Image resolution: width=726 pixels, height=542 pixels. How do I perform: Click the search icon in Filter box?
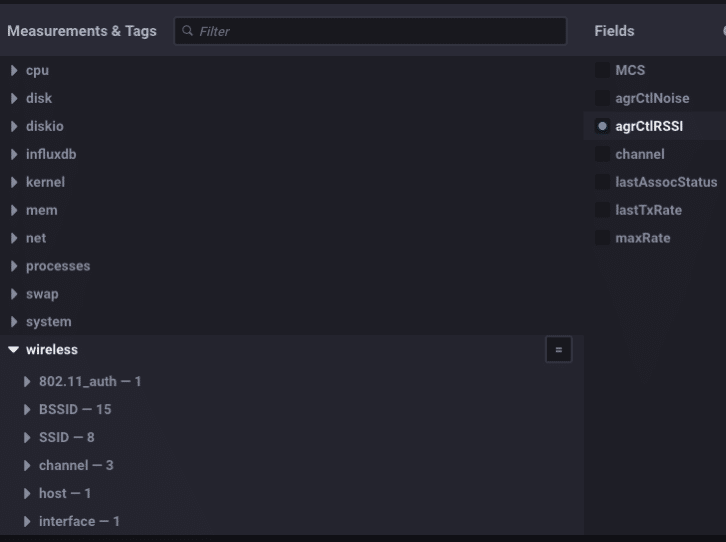(x=187, y=31)
